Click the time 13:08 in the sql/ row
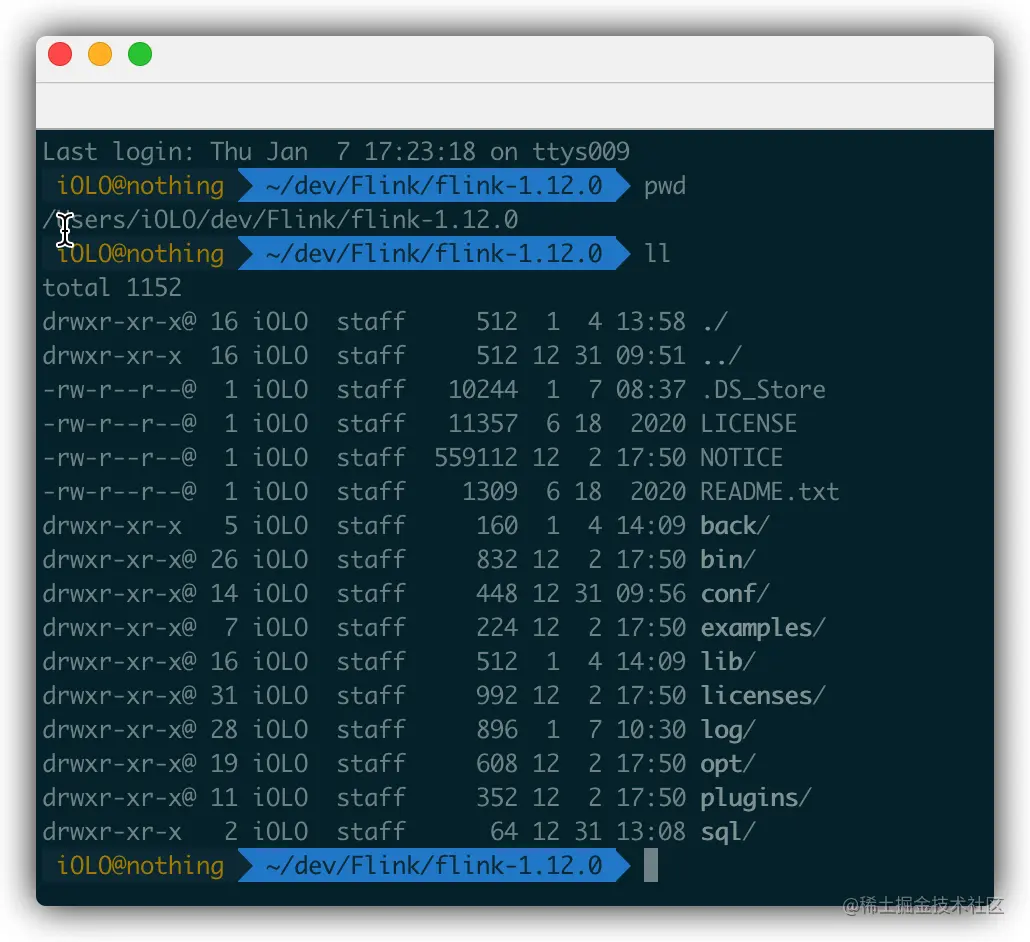The image size is (1030, 942). point(651,833)
